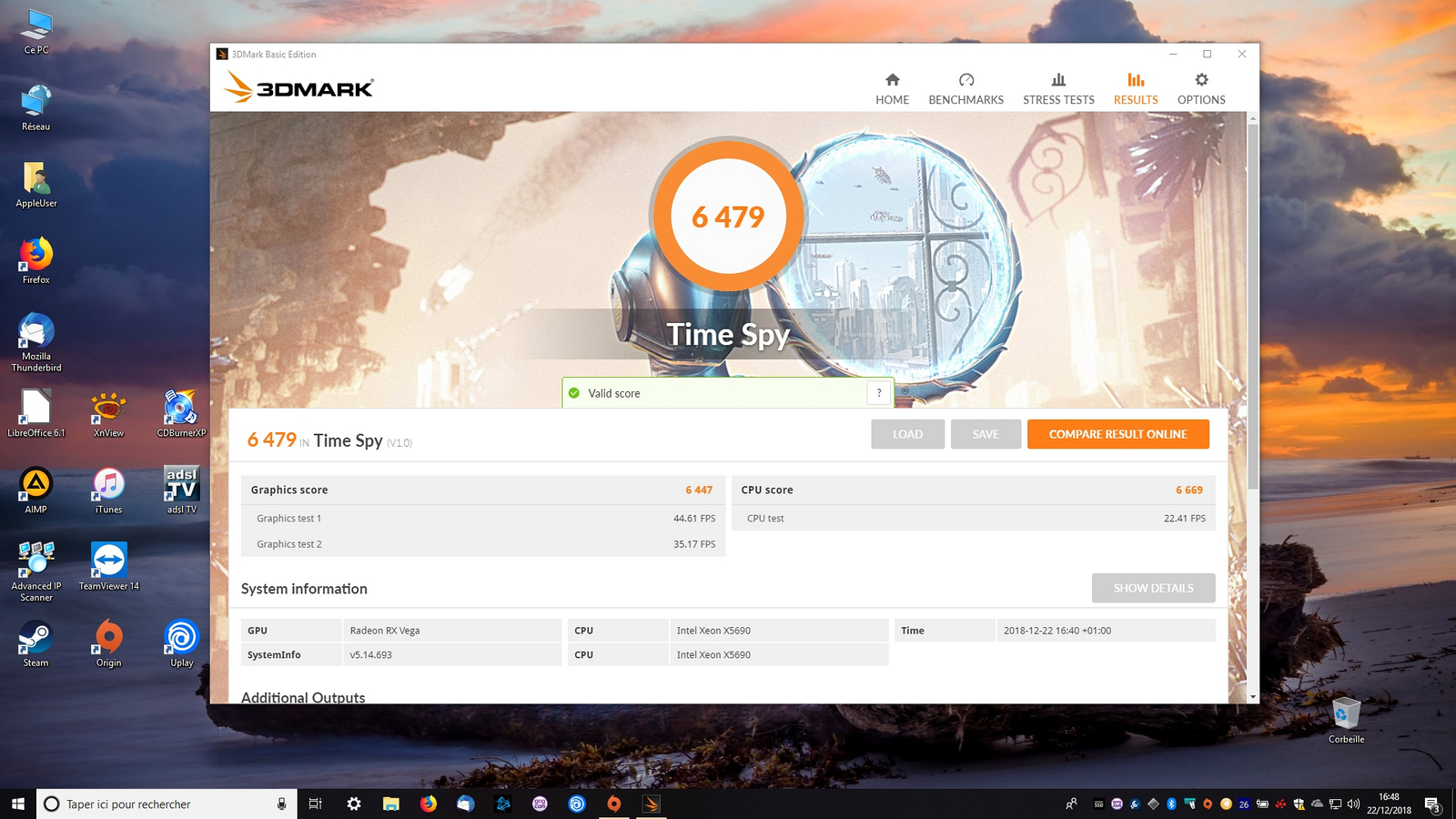The image size is (1456, 819).
Task: Select the Origin shortcut on the desktop
Action: (109, 643)
